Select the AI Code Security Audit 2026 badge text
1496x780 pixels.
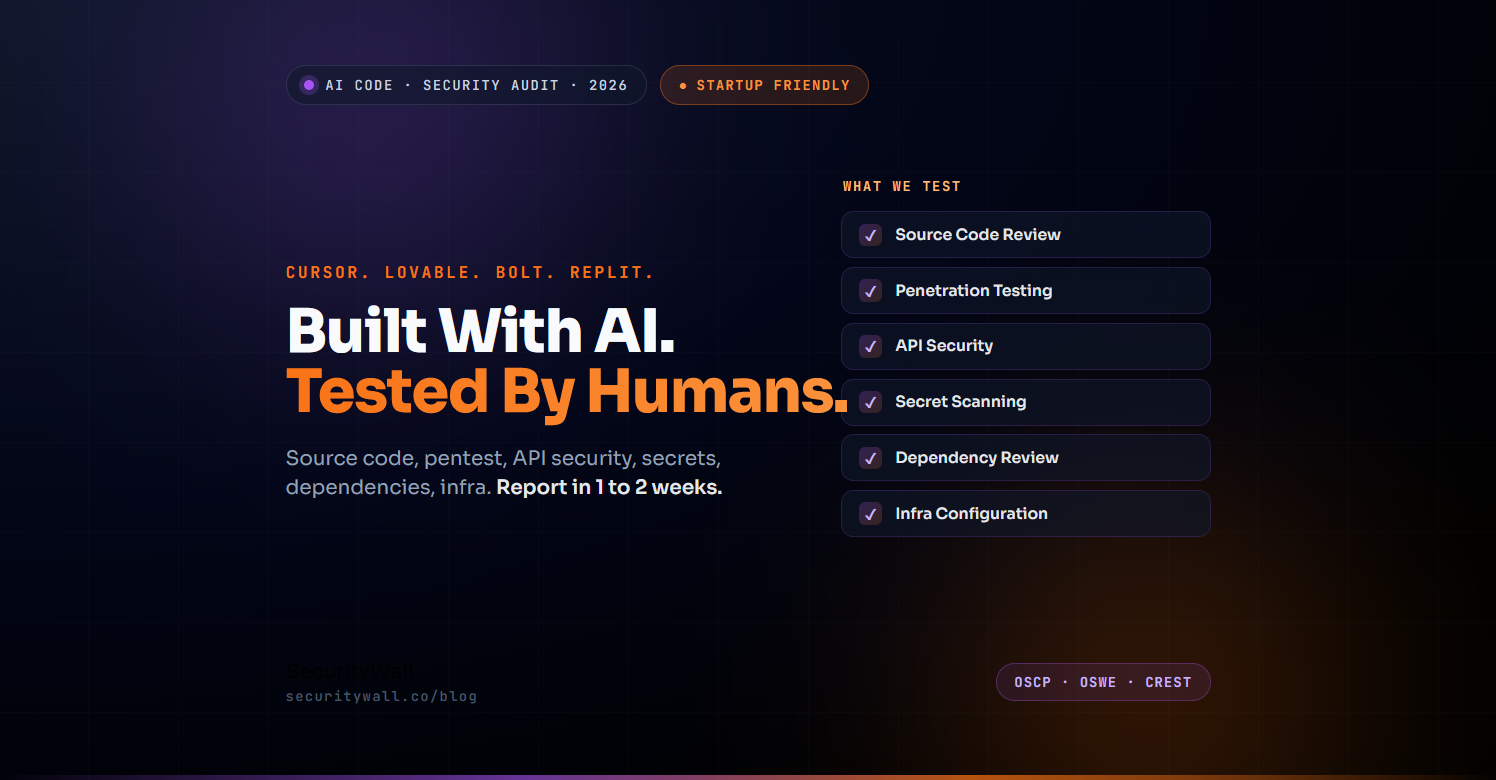click(476, 85)
